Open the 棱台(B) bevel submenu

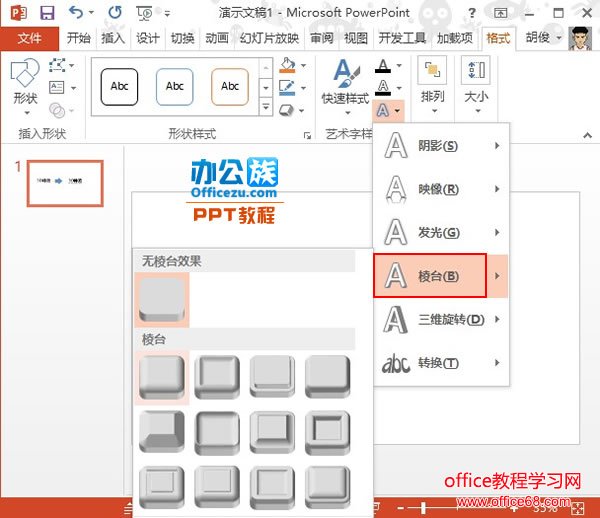tap(441, 275)
